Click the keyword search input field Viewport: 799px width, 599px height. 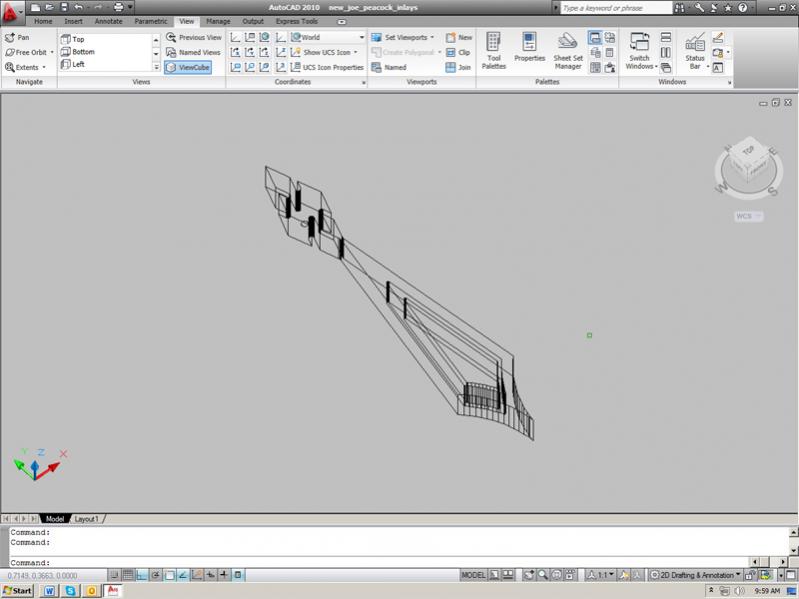[x=616, y=8]
